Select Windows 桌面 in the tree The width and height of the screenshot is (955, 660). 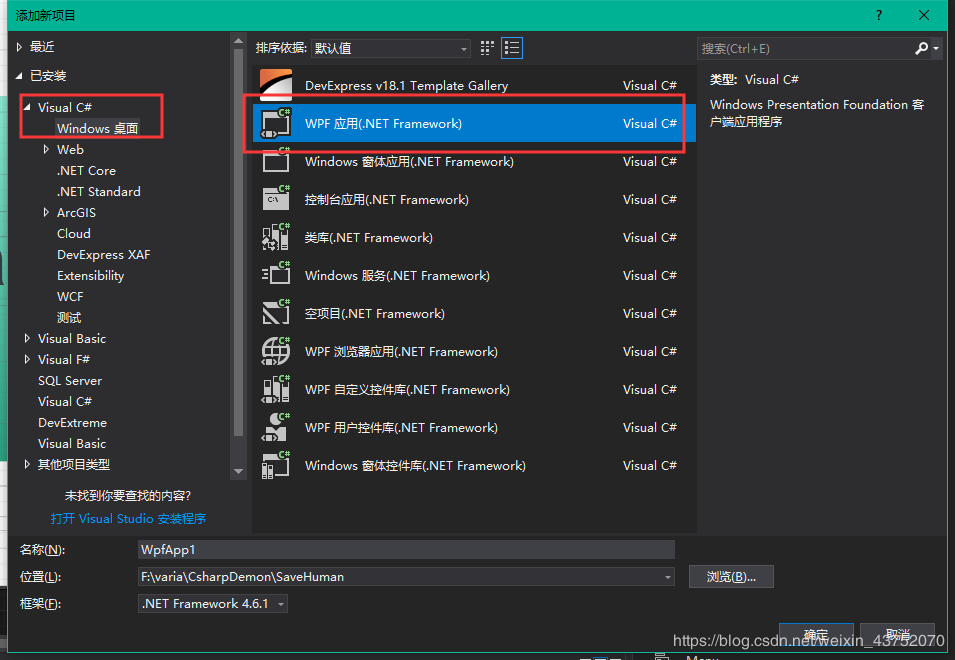[97, 128]
